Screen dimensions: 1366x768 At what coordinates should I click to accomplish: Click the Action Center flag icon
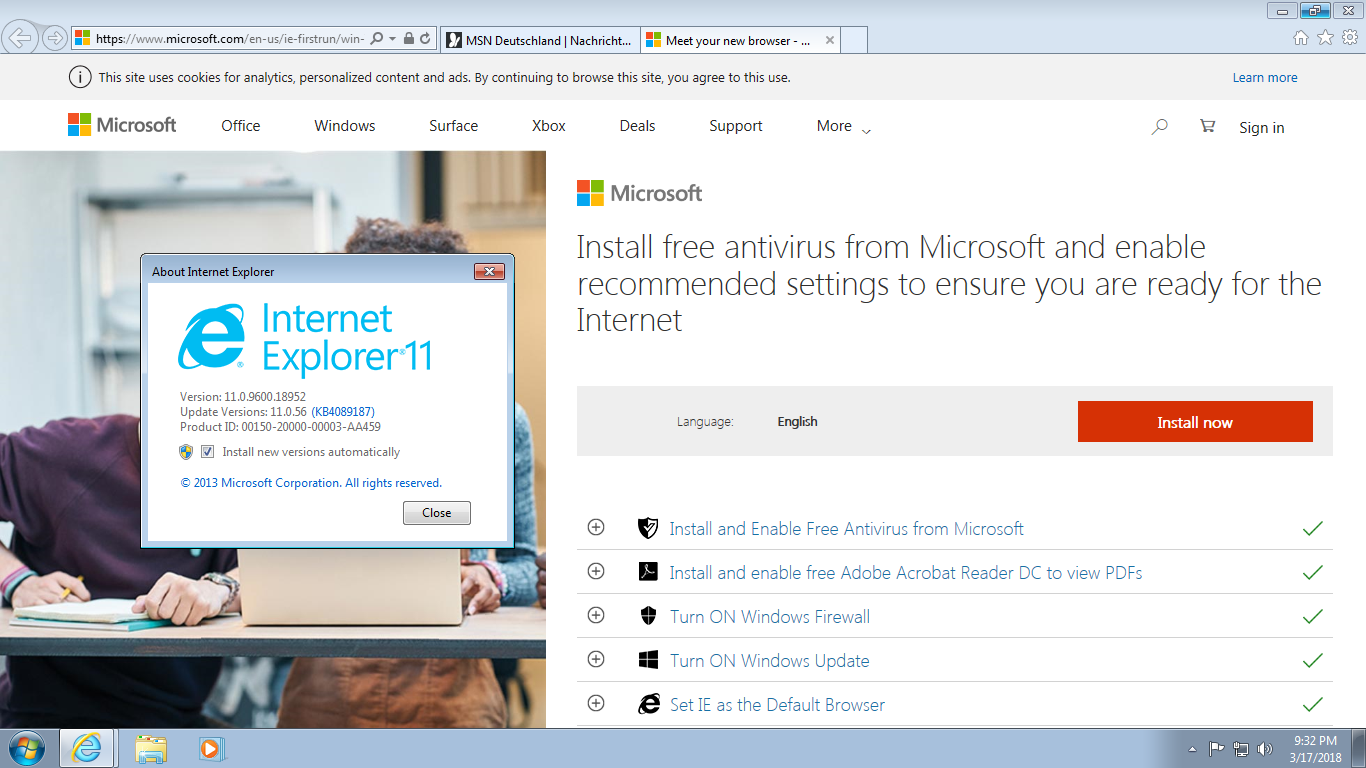(x=1217, y=748)
